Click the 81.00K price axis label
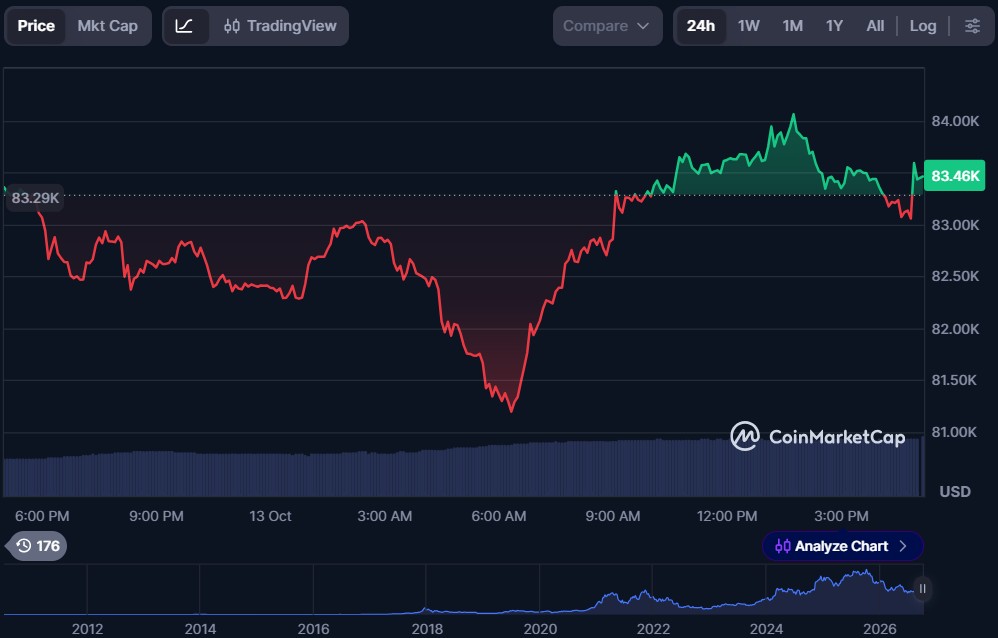998x638 pixels. 953,432
